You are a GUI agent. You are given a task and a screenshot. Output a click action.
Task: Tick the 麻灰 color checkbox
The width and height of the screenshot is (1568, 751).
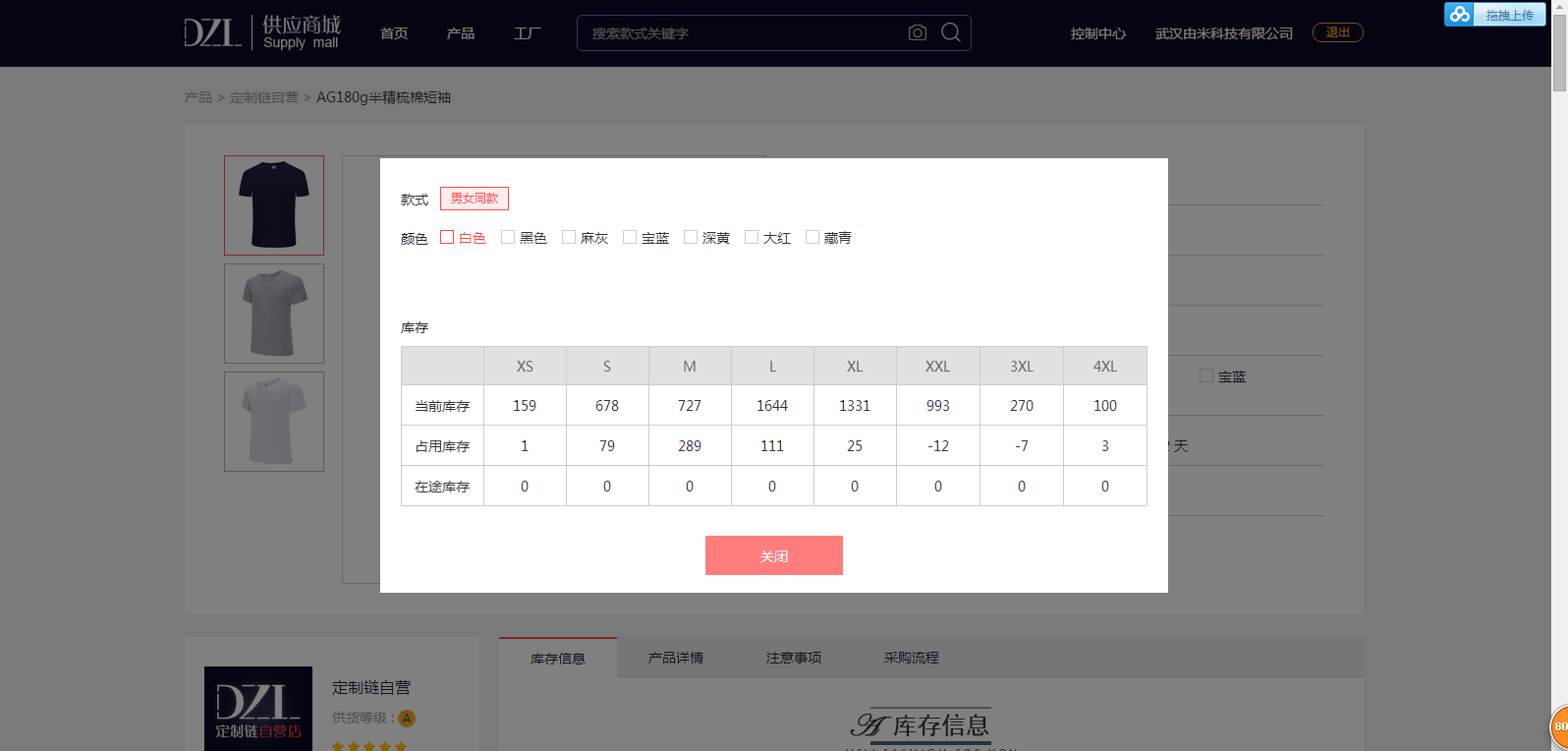[x=569, y=237]
